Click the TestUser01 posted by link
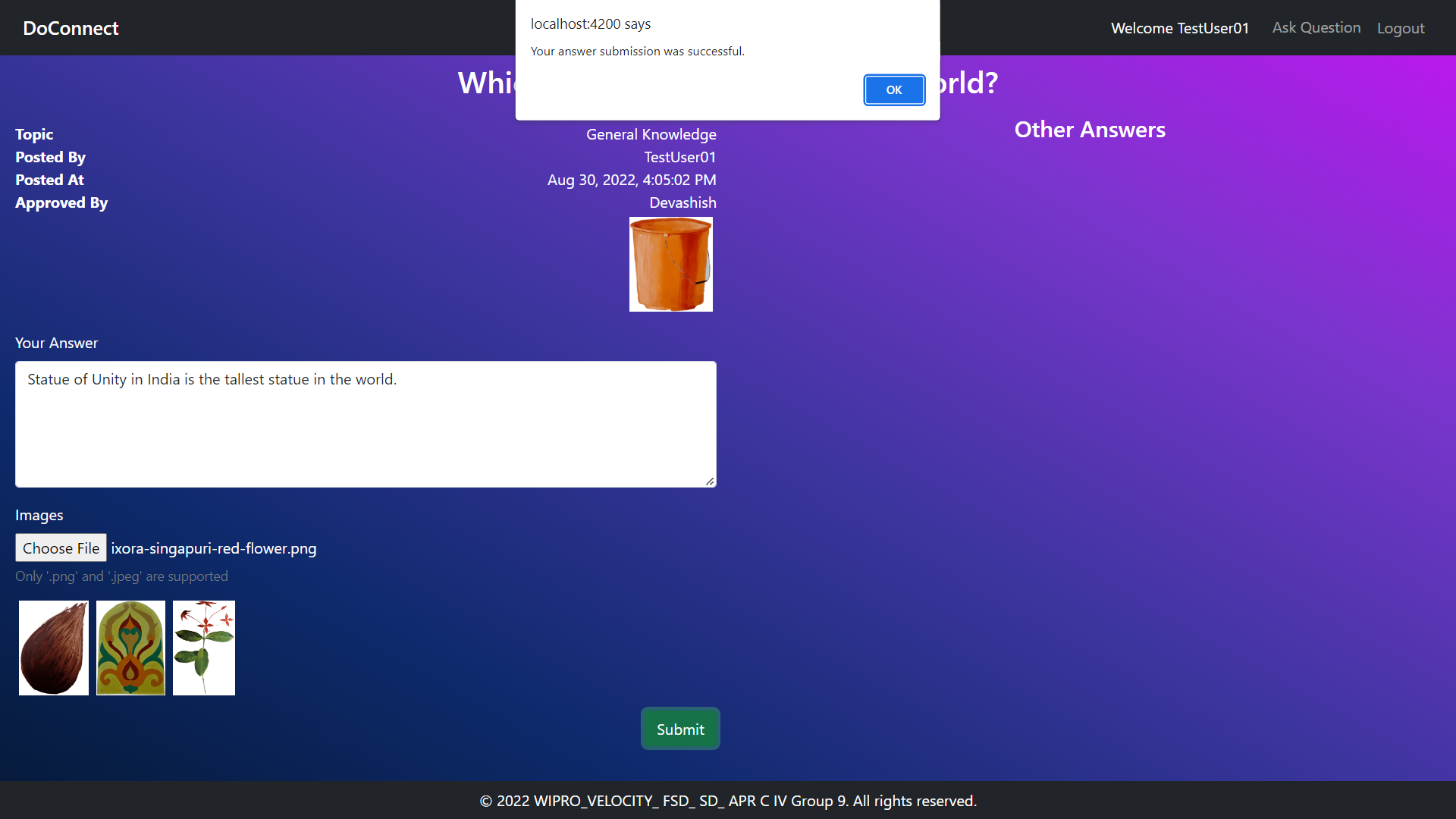The height and width of the screenshot is (819, 1456). 679,156
